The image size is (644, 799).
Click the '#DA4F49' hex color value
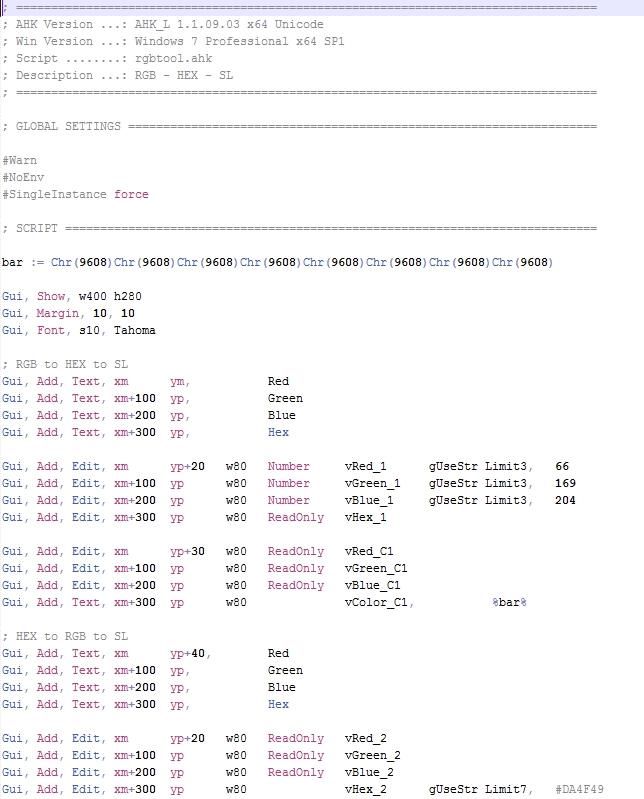[579, 789]
